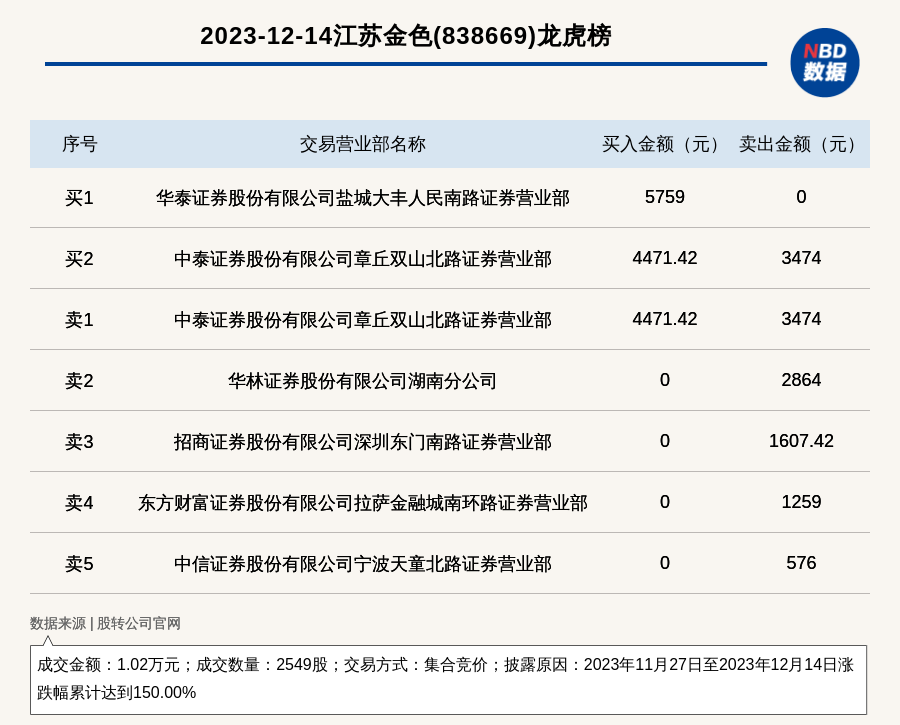Select buy amount 5759 in 买1 row

click(665, 197)
